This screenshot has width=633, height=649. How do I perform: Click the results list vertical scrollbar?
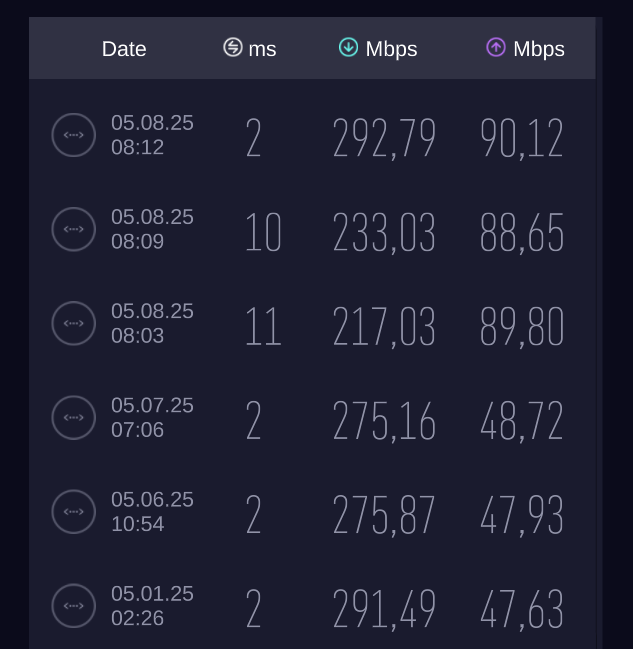(599, 330)
